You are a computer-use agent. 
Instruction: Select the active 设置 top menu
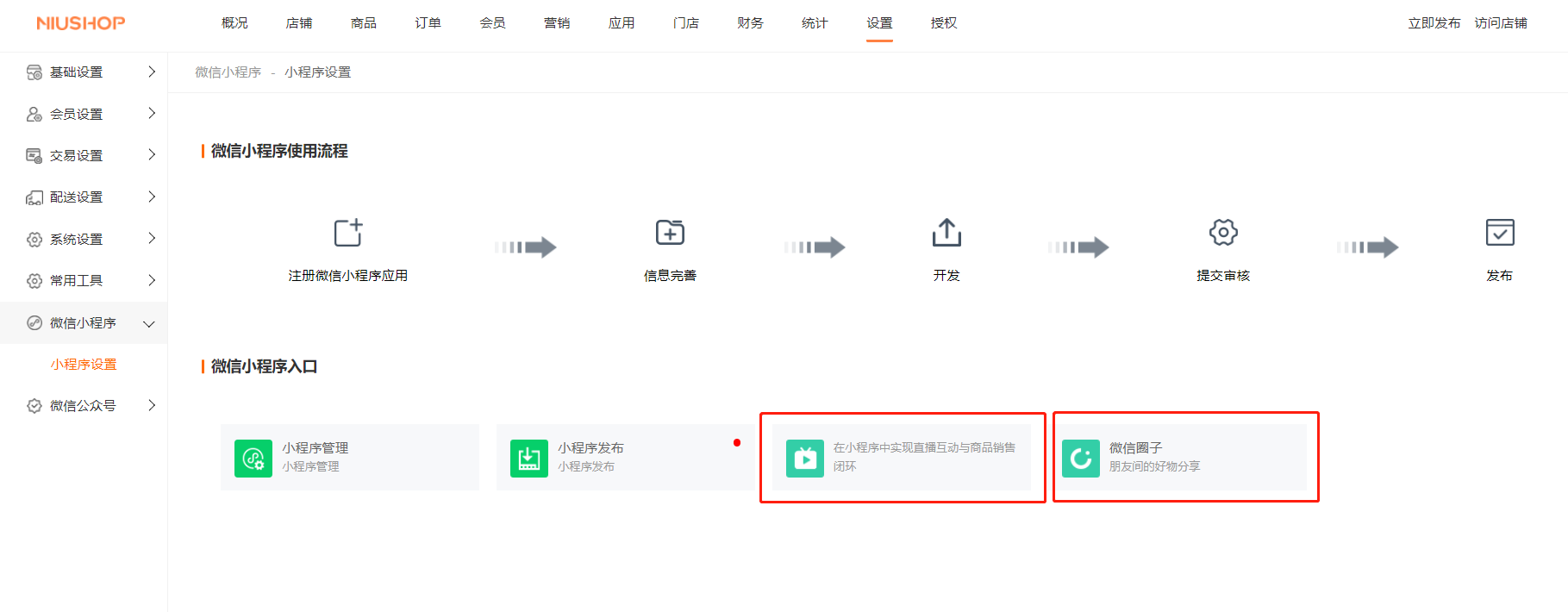[x=879, y=23]
